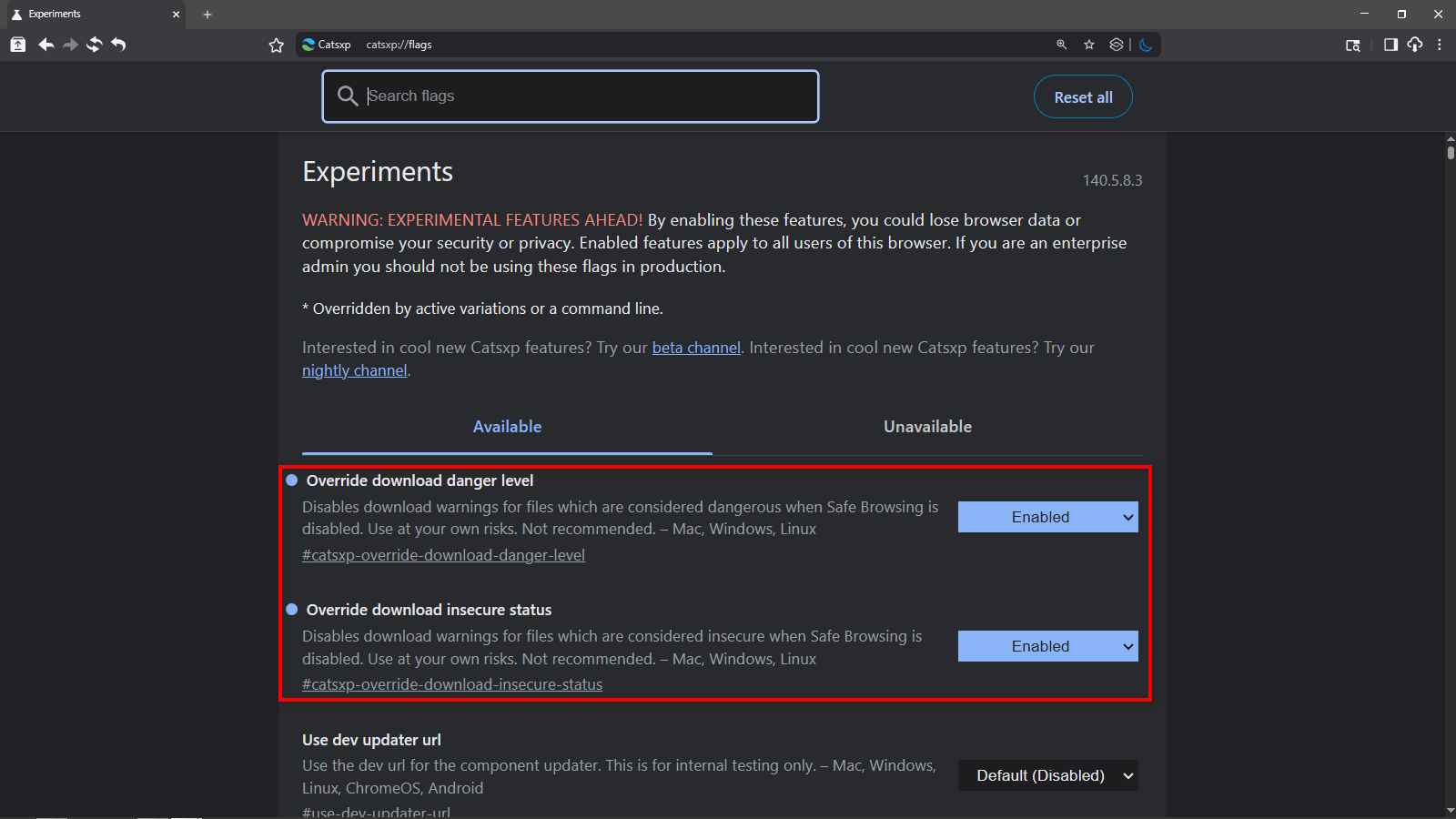This screenshot has width=1456, height=819.
Task: Open the tab search icon in toolbar
Action: pos(1353,45)
